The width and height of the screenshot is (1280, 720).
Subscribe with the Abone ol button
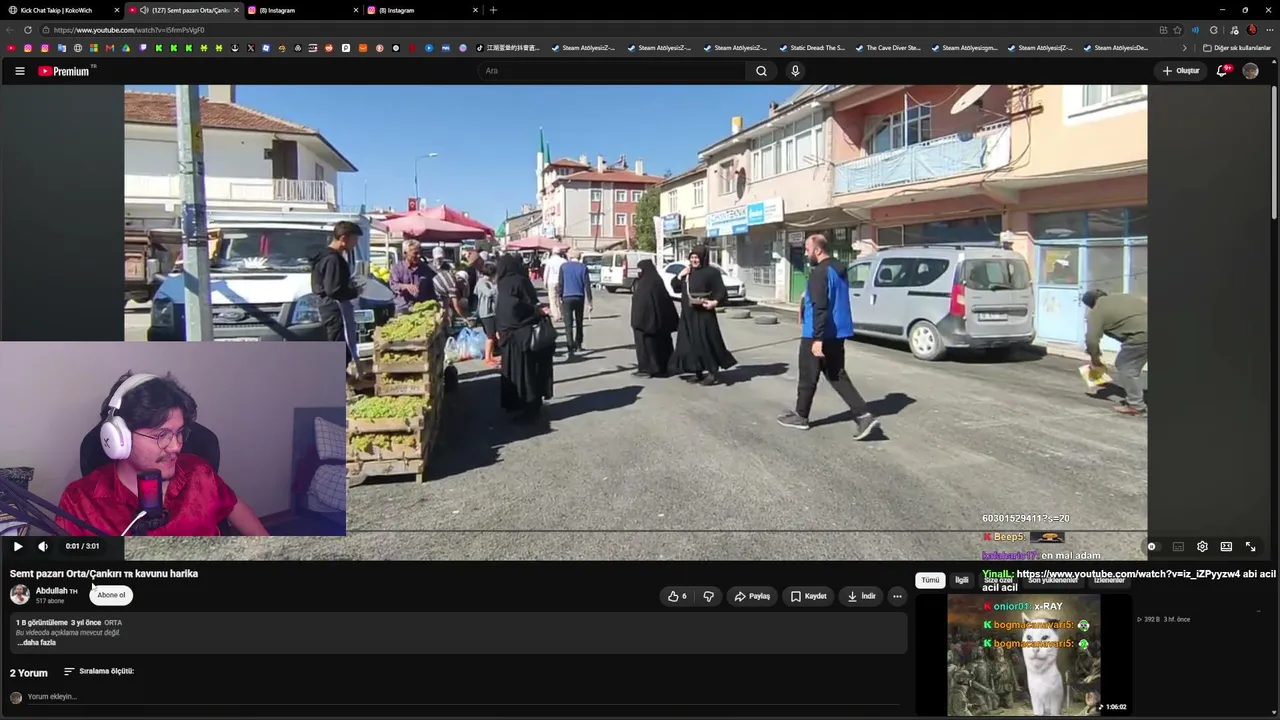point(111,595)
